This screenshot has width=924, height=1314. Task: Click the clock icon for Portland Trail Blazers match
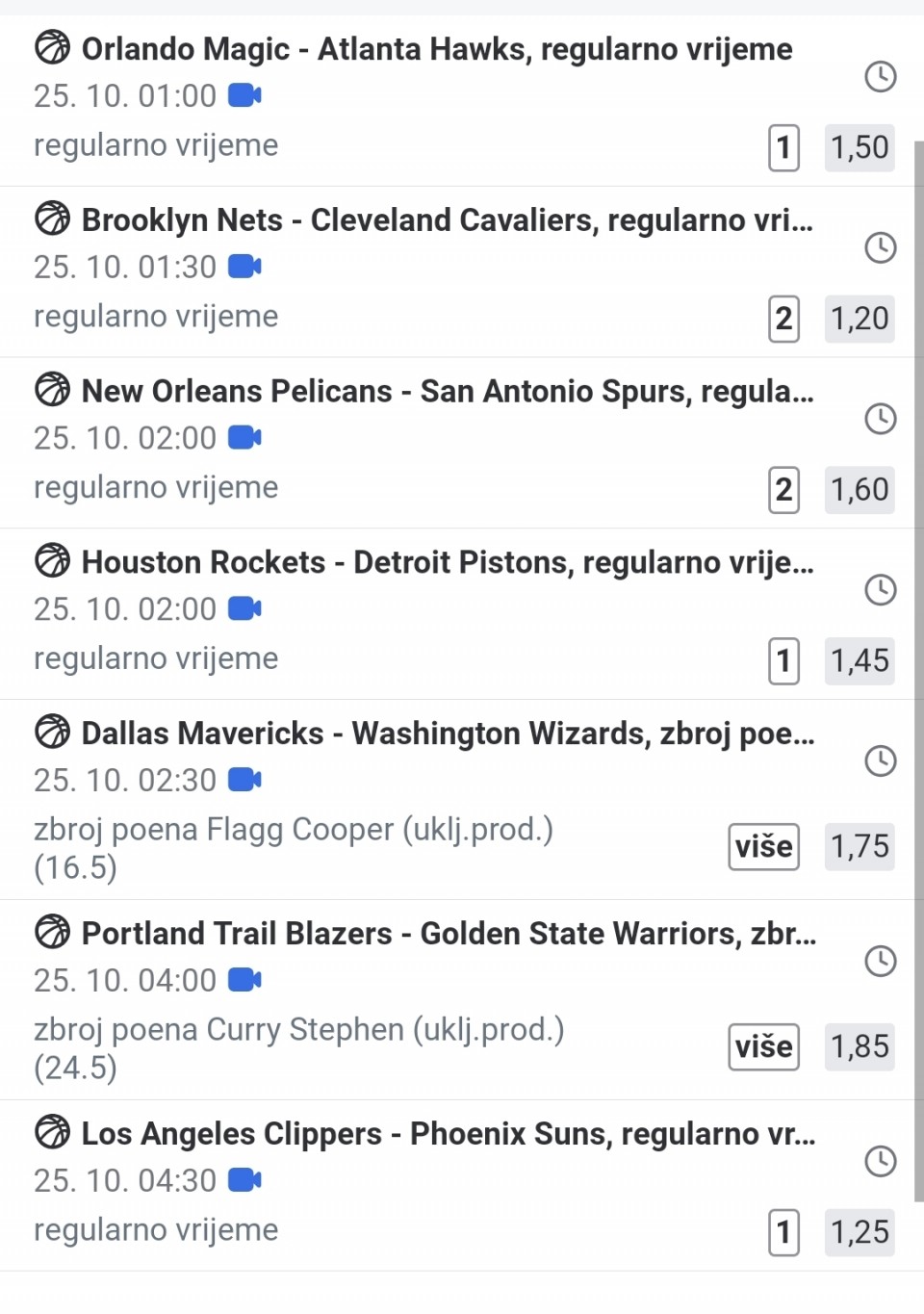point(880,961)
